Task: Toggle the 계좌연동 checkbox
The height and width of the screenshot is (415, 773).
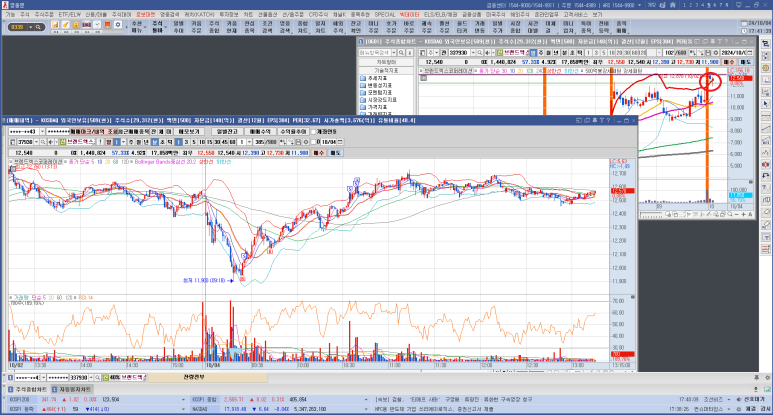Action: [x=313, y=132]
